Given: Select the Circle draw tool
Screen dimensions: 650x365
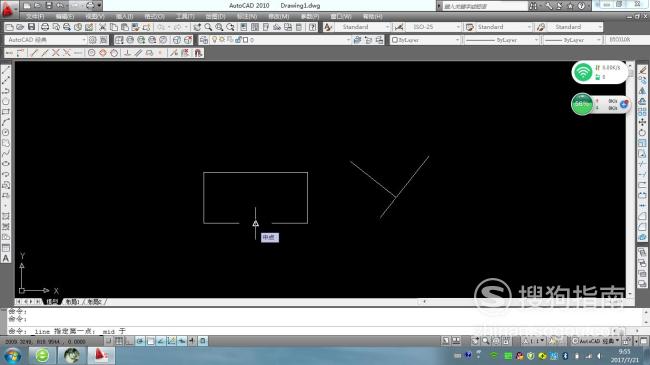Looking at the screenshot, I should coord(6,132).
